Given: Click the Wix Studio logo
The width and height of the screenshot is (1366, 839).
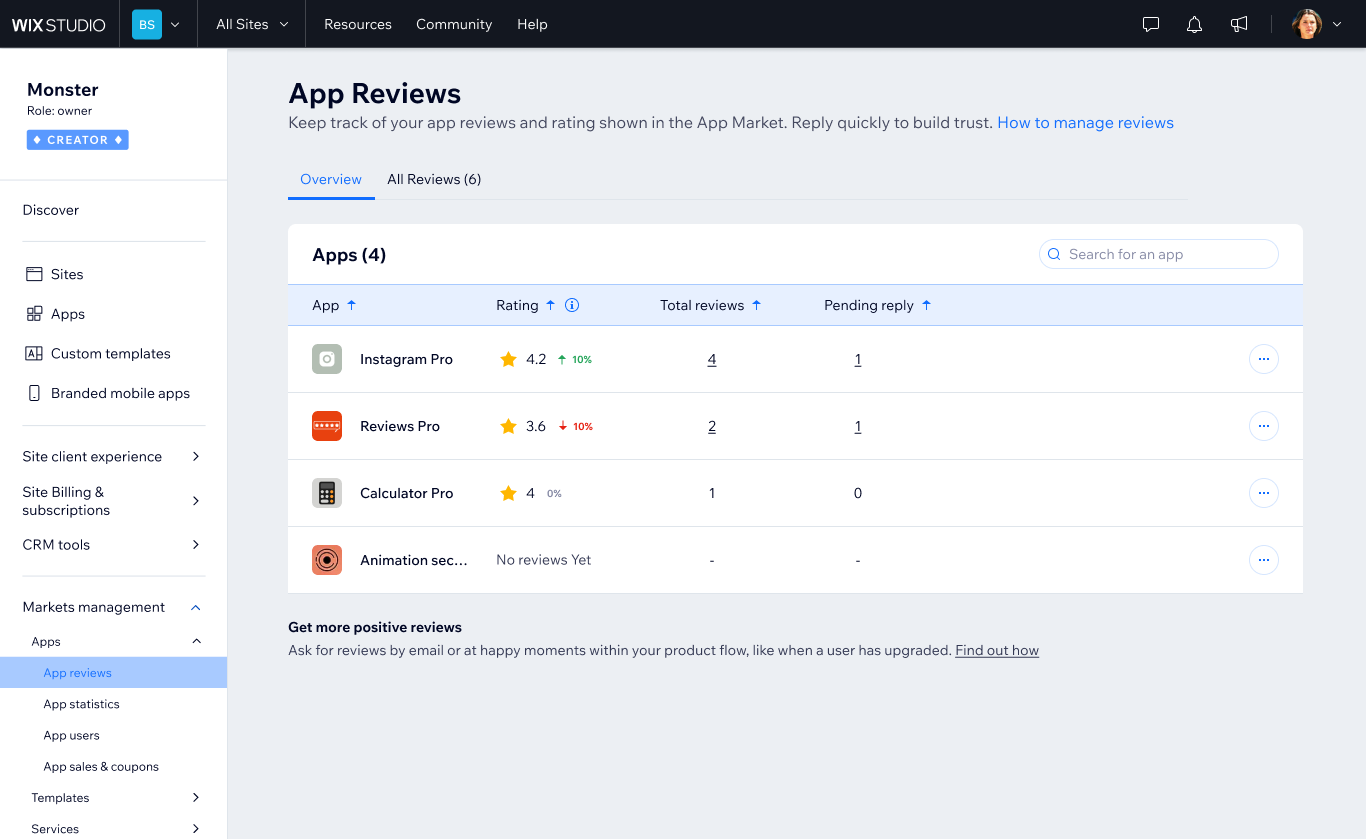Looking at the screenshot, I should pos(59,25).
